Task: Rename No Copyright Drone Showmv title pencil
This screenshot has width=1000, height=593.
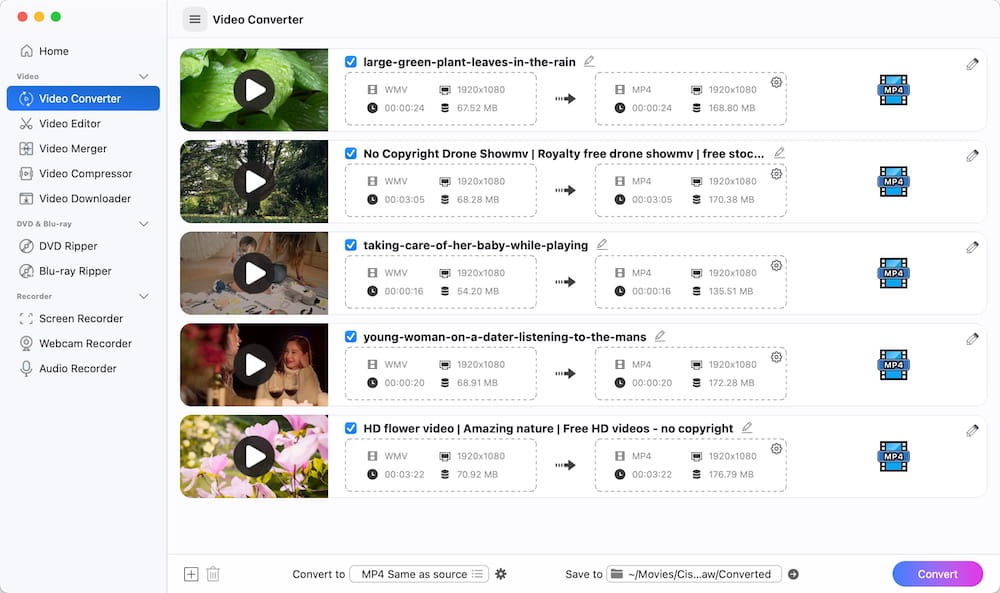Action: [779, 153]
